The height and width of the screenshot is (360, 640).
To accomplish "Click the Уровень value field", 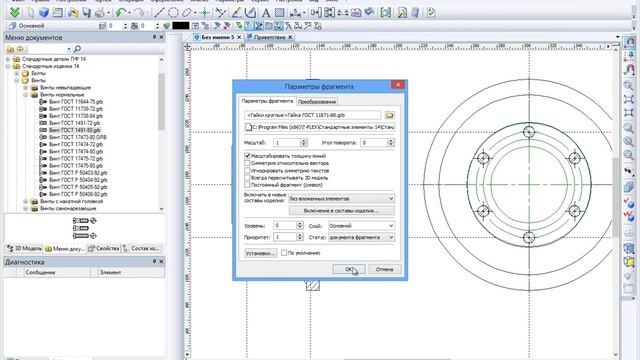I will click(285, 226).
